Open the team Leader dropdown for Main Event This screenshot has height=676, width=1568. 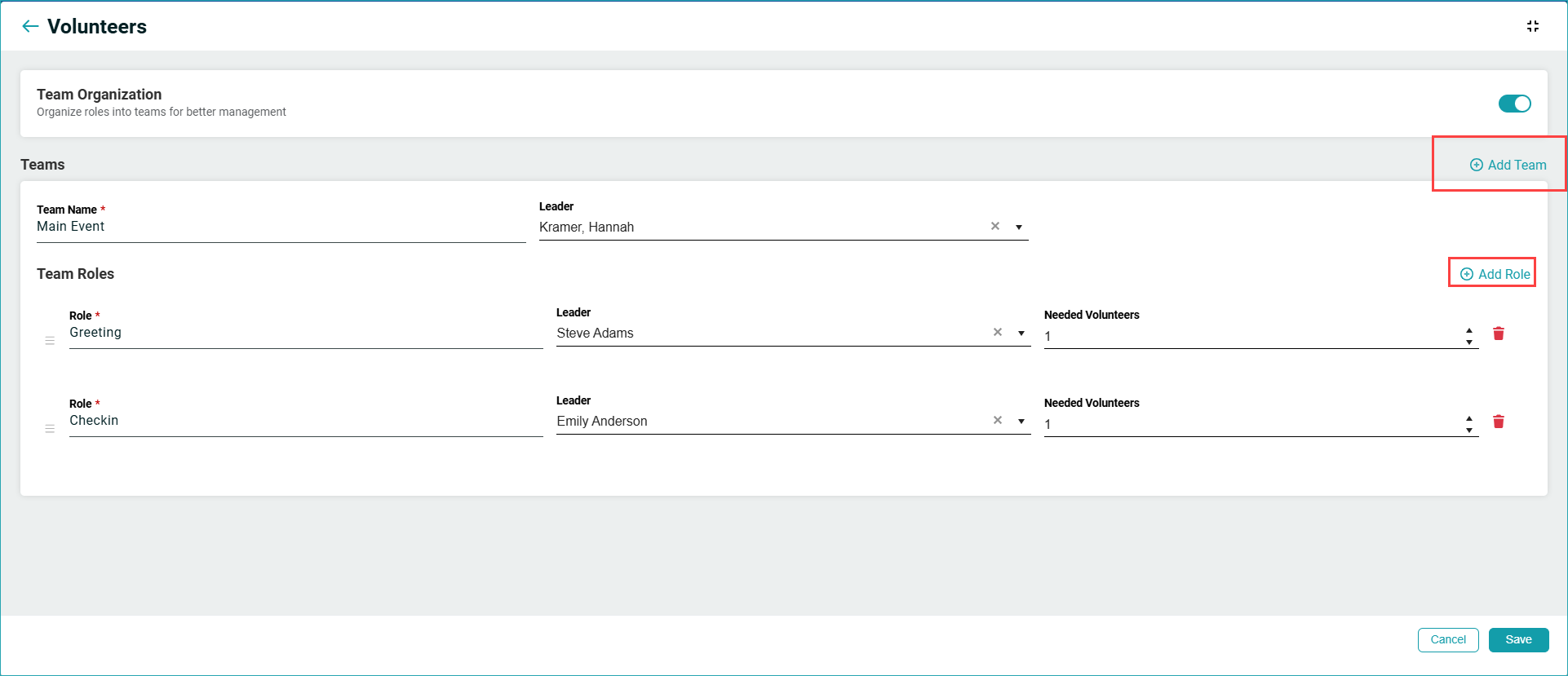click(x=1019, y=228)
